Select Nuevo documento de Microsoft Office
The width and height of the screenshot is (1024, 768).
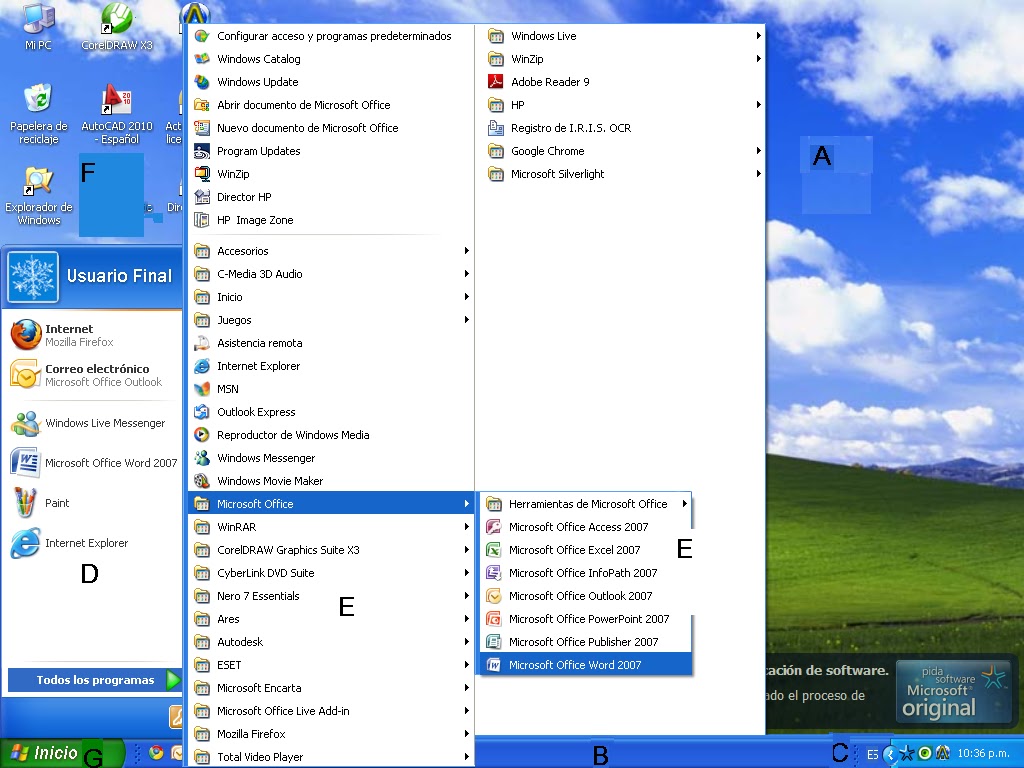click(x=331, y=128)
